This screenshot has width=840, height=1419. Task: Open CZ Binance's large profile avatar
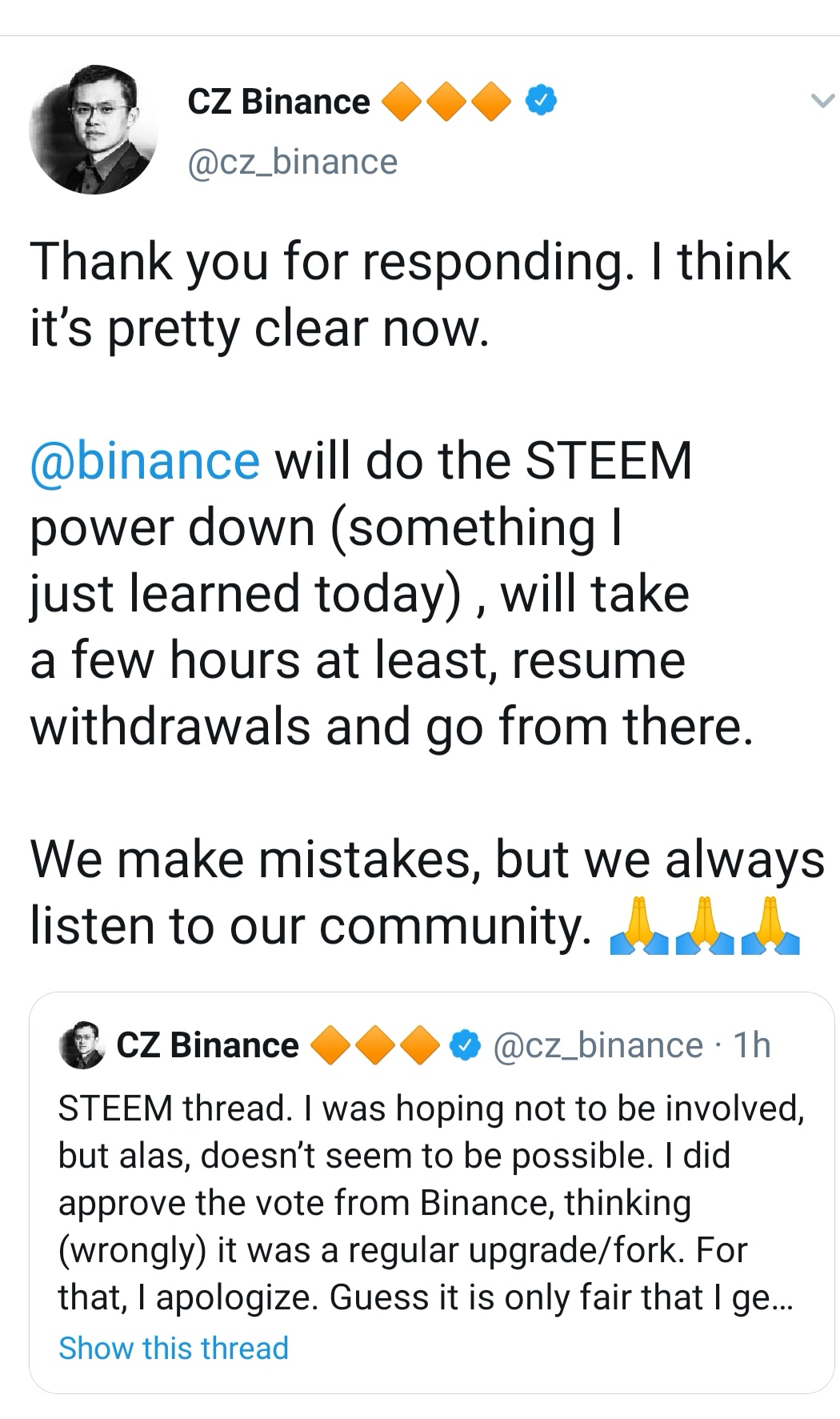94,130
